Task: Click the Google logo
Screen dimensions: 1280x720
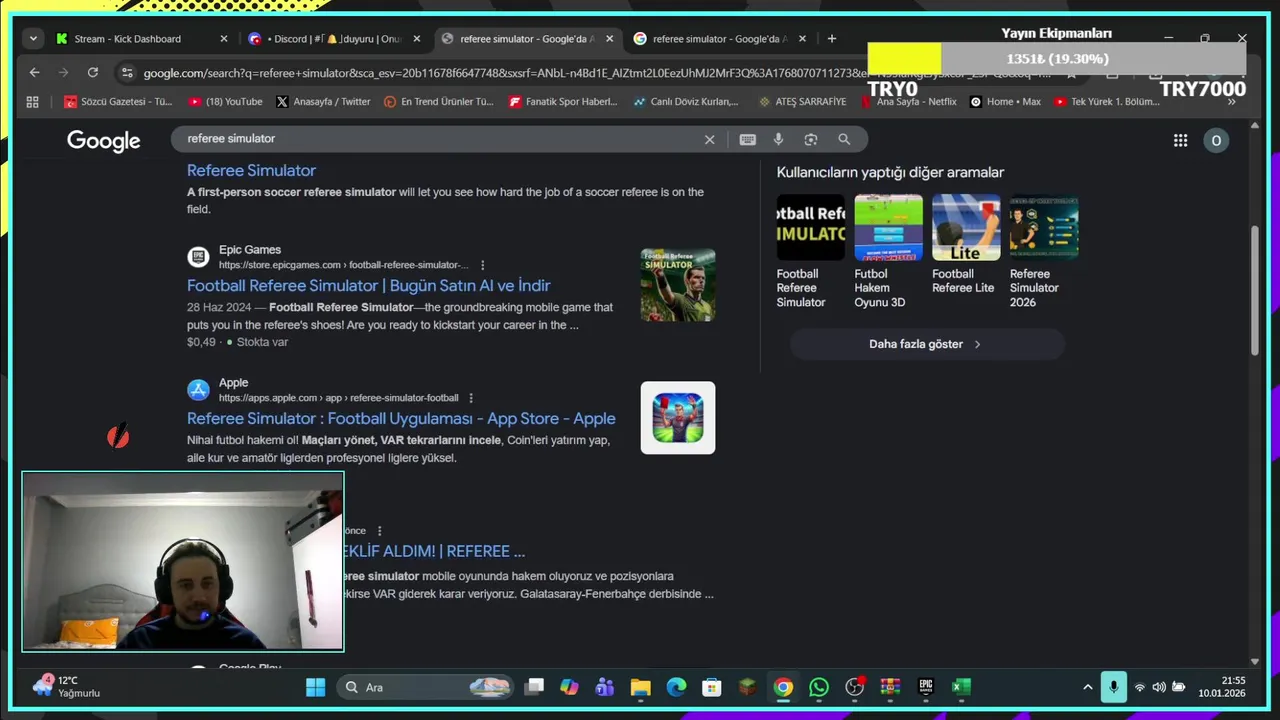Action: pos(104,141)
